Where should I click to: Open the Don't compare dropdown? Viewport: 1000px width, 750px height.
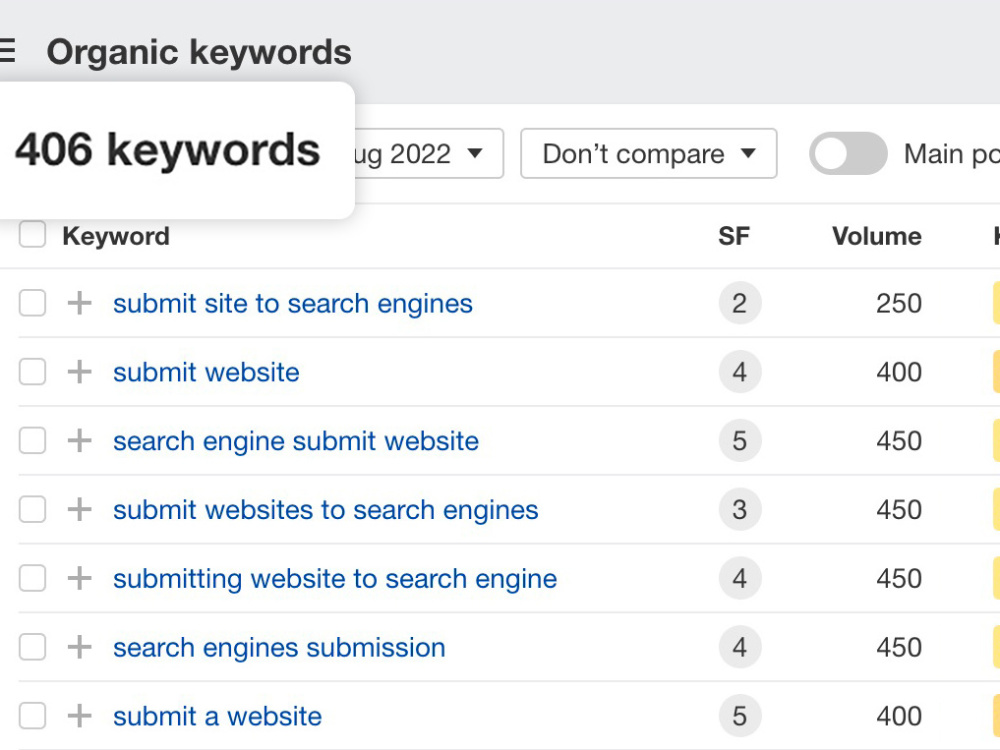[649, 154]
